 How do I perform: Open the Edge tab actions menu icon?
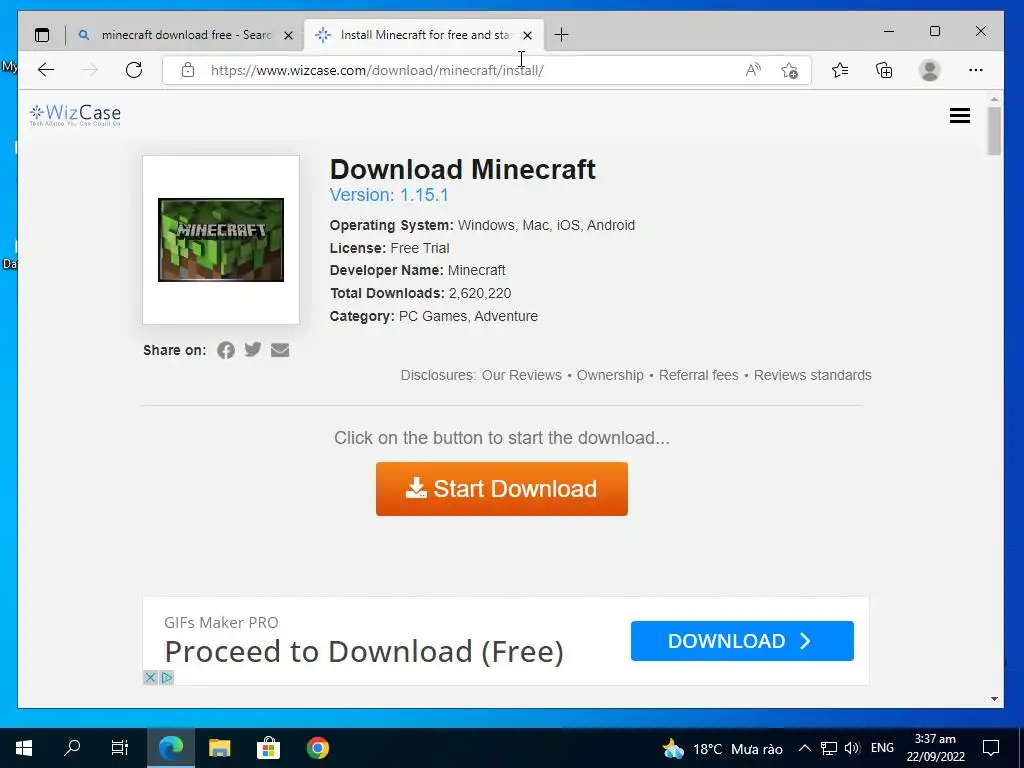point(42,35)
